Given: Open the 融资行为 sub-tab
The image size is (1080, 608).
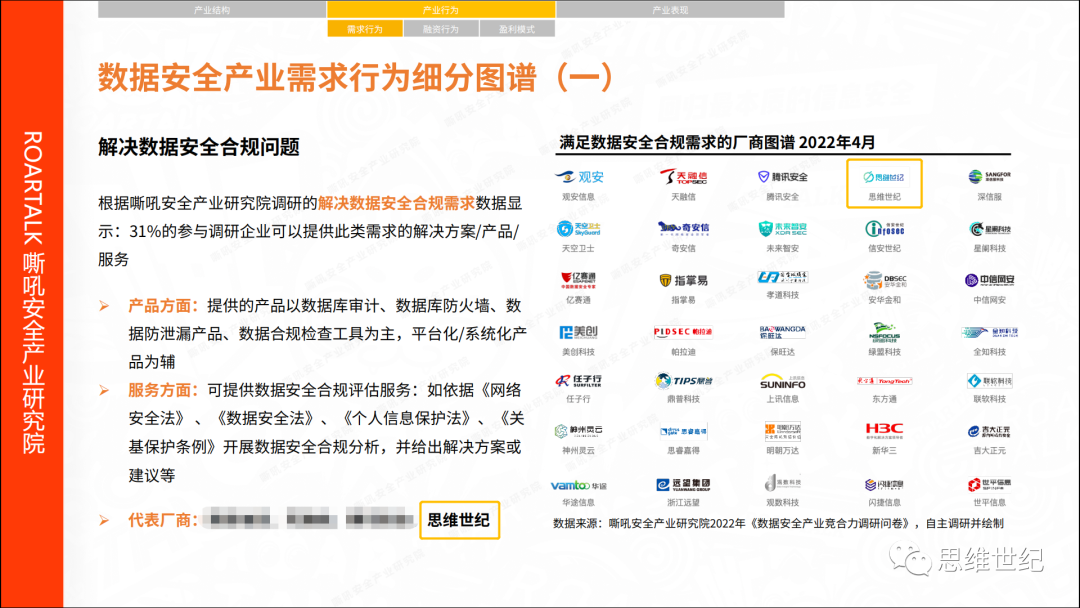Looking at the screenshot, I should (x=441, y=29).
